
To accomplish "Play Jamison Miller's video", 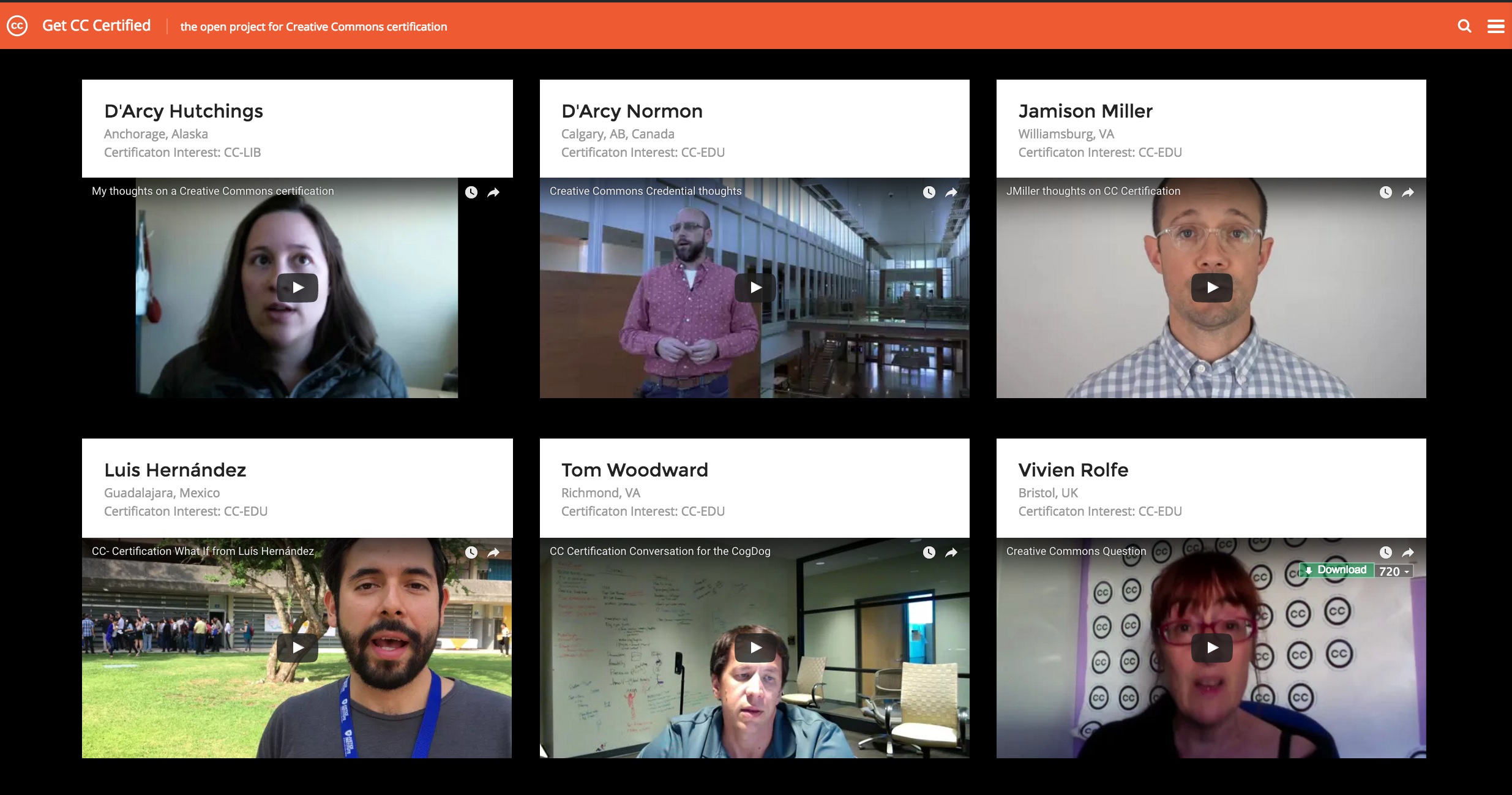I will point(1211,287).
